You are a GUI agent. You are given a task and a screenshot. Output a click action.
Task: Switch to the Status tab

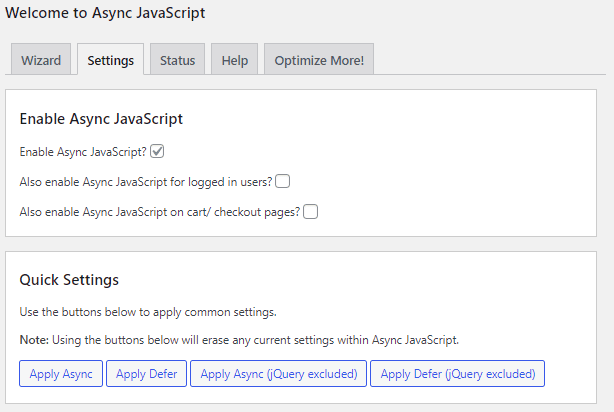tap(177, 59)
